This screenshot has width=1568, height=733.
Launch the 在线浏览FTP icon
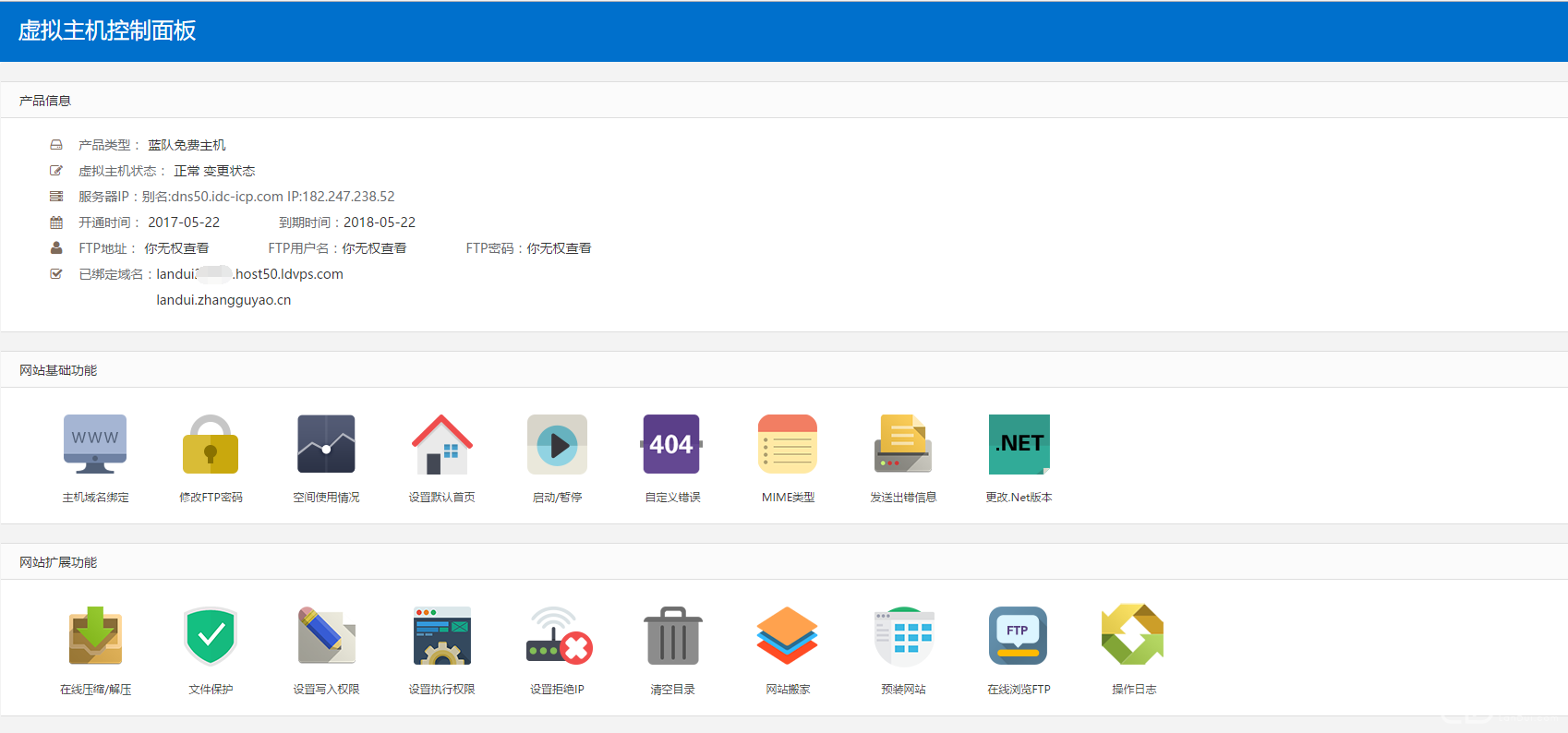point(1019,636)
